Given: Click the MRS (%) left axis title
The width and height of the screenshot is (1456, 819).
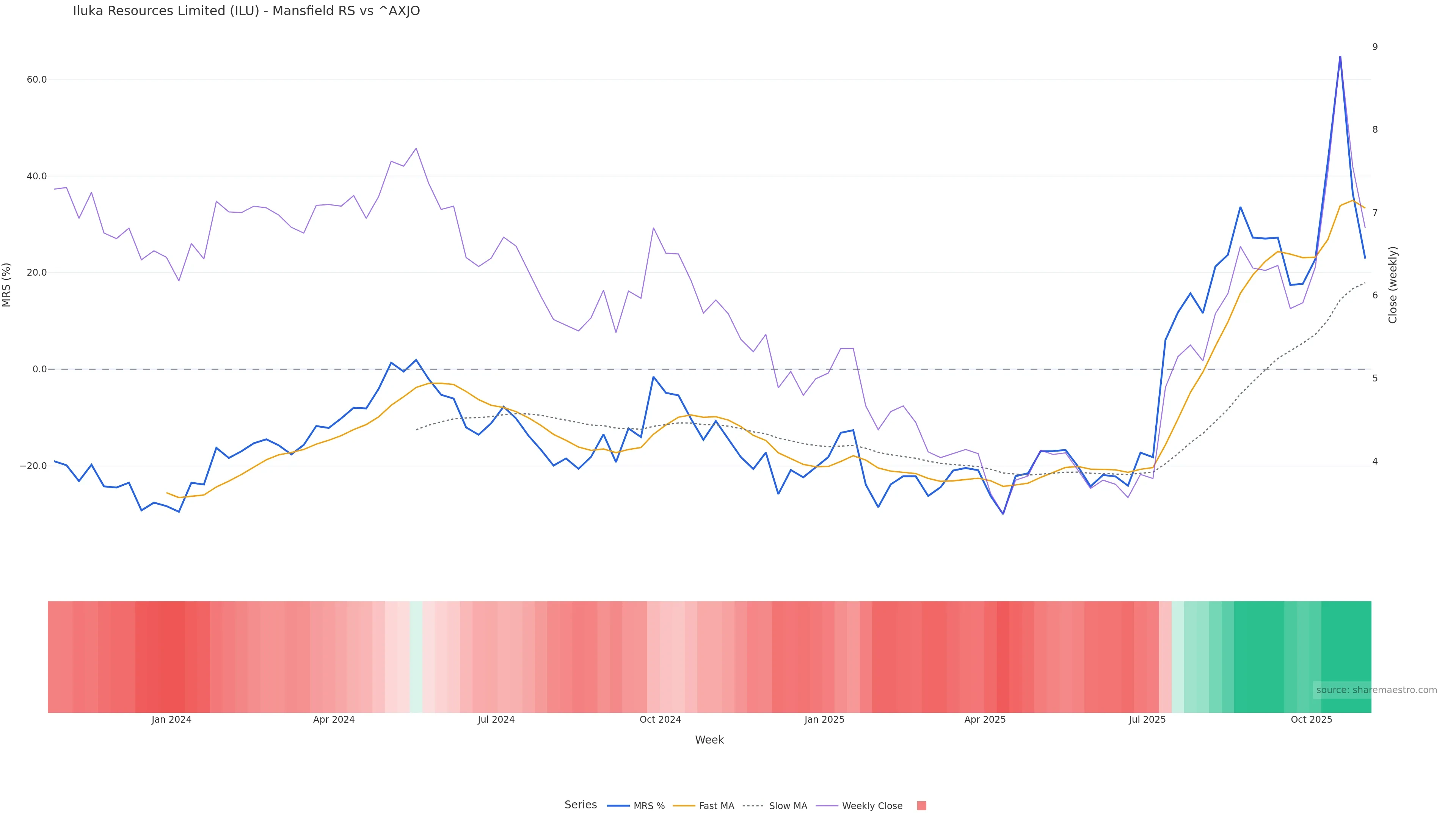Looking at the screenshot, I should pyautogui.click(x=7, y=285).
